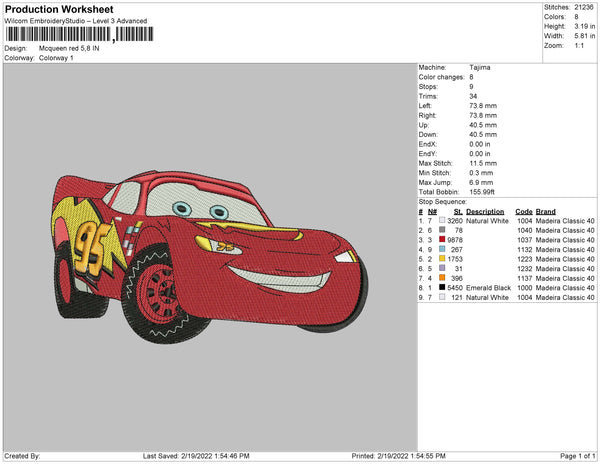Screen dimensions: 600x464
Task: Click the 'Brand' column header
Action: (546, 212)
